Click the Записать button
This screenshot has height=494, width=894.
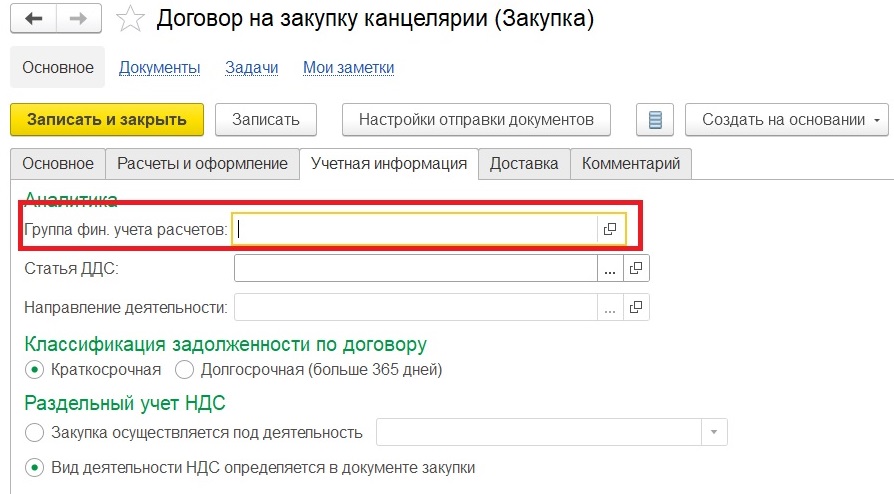[x=266, y=120]
